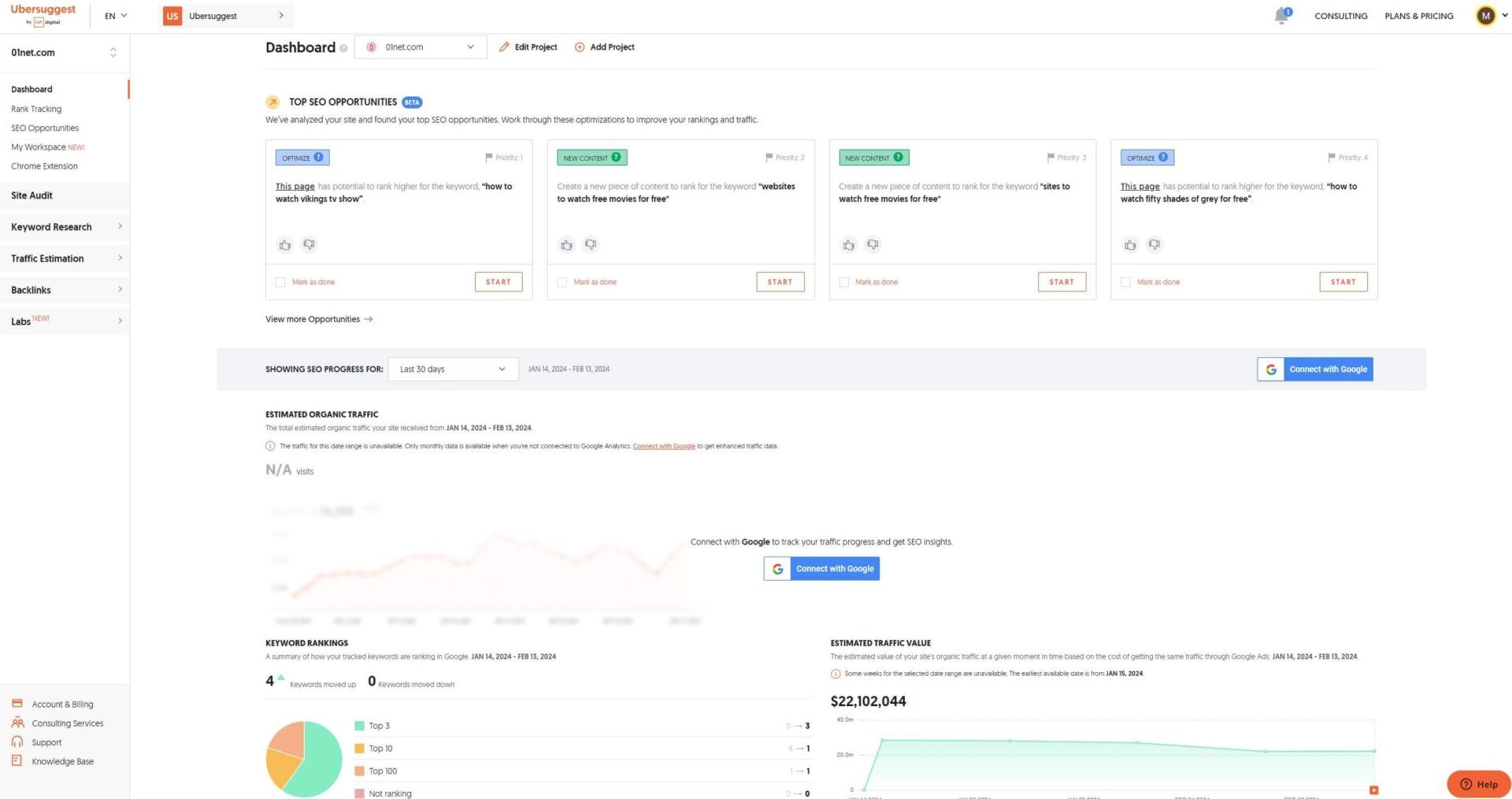Click the Consulting Services people icon
Image resolution: width=1512 pixels, height=799 pixels.
[x=17, y=723]
